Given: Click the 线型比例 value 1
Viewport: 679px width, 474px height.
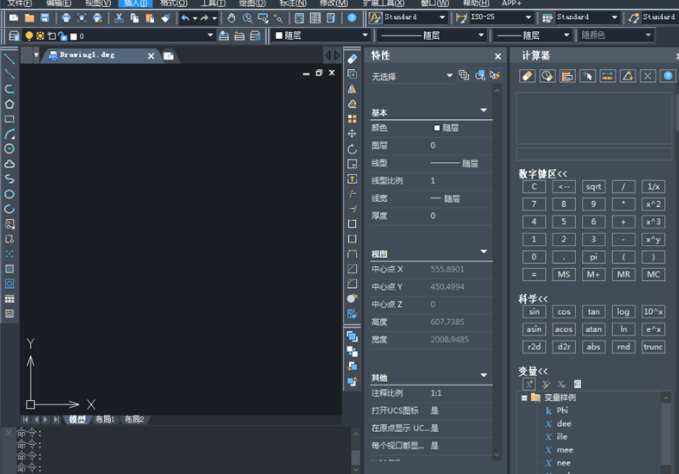Looking at the screenshot, I should click(x=433, y=181).
